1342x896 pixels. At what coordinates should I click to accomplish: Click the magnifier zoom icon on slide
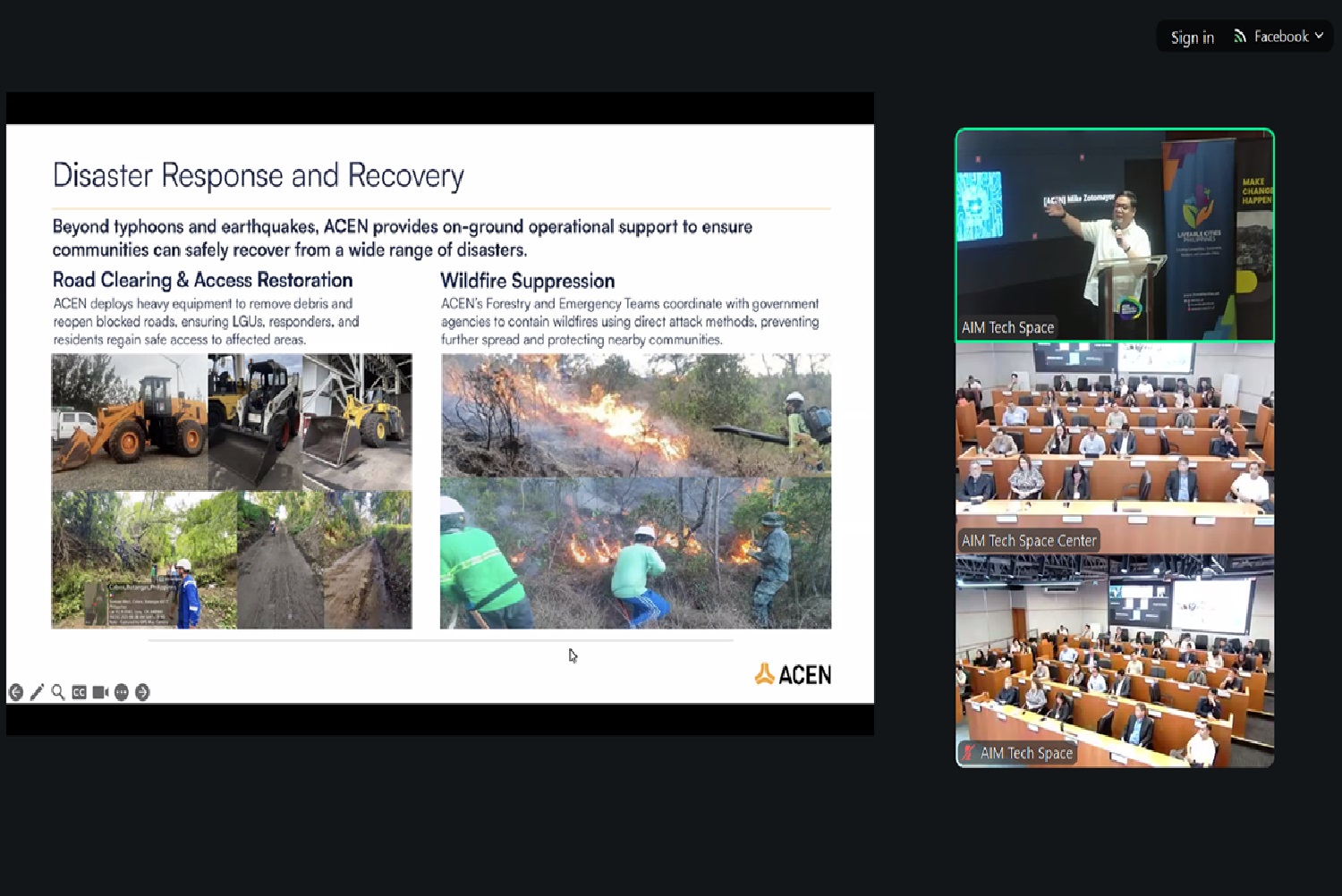click(x=58, y=692)
